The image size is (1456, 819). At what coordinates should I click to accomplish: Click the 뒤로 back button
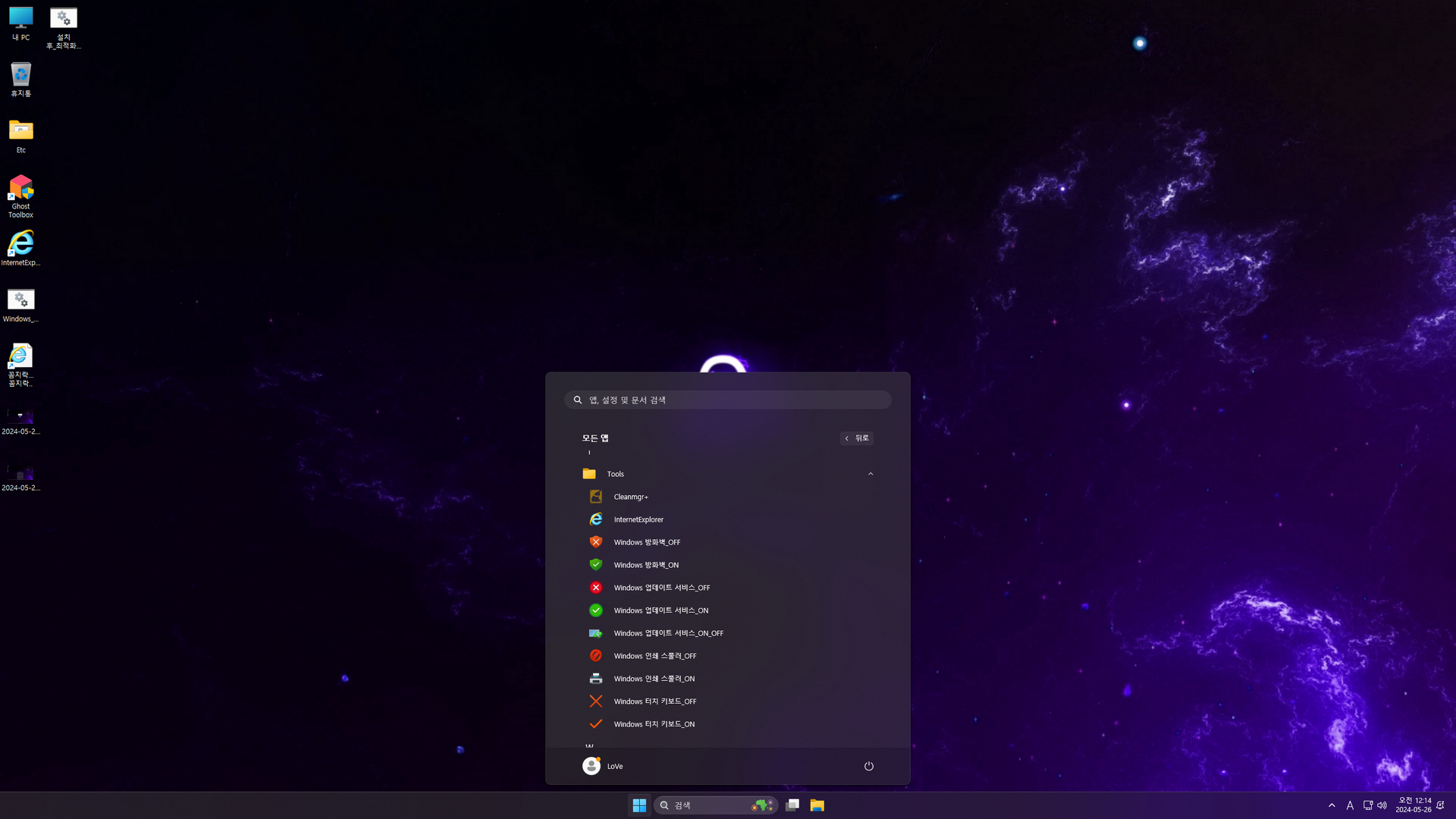pyautogui.click(x=857, y=438)
